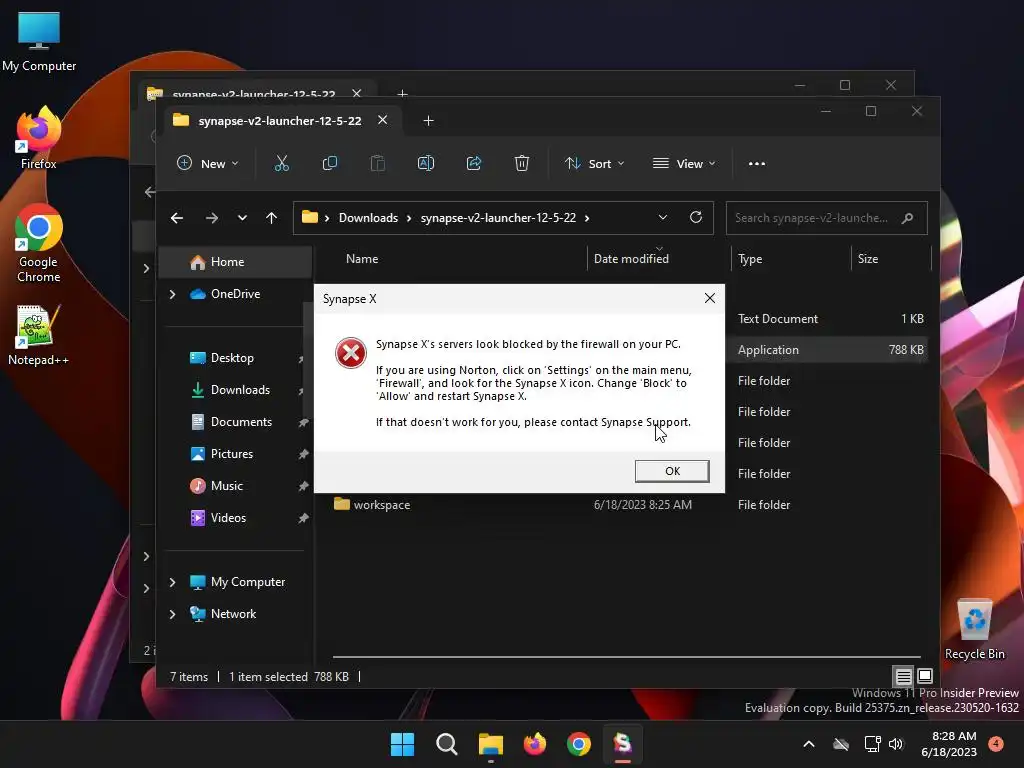
Task: Switch to large thumbnails view icon
Action: (x=925, y=676)
